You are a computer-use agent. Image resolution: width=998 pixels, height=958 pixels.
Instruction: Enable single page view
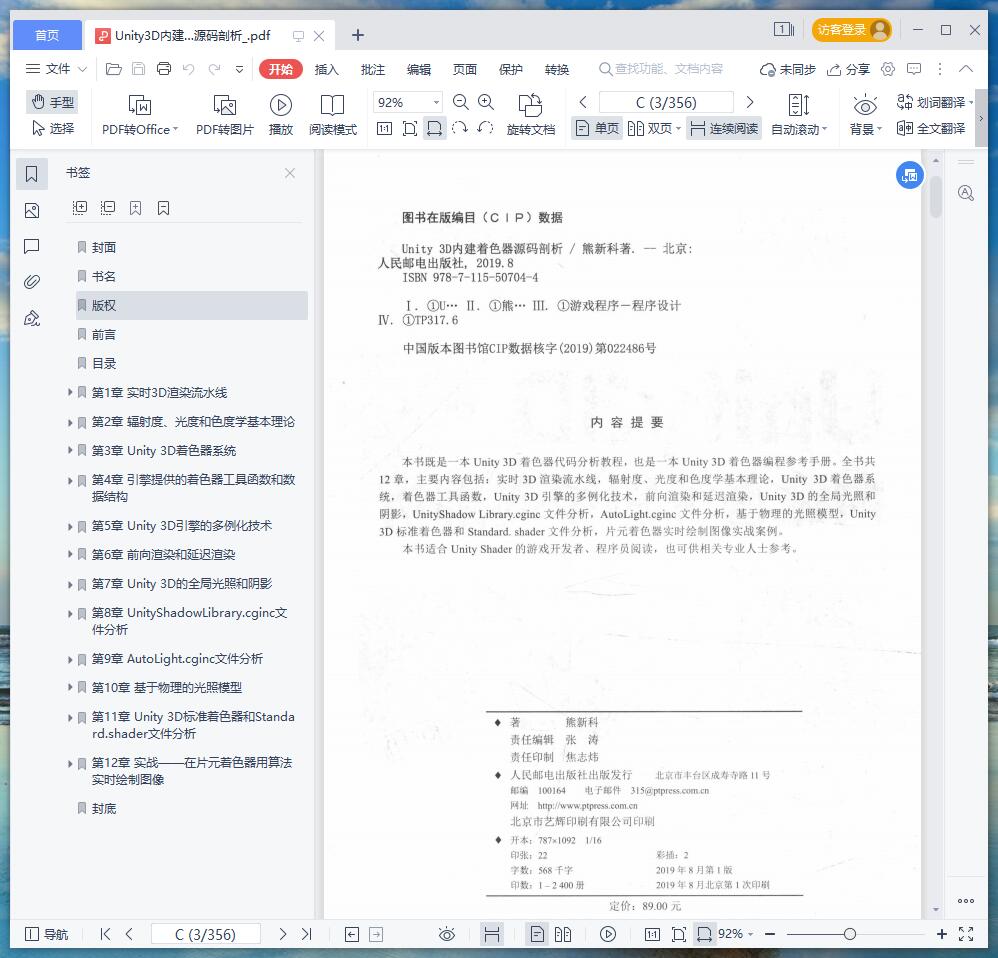point(597,129)
